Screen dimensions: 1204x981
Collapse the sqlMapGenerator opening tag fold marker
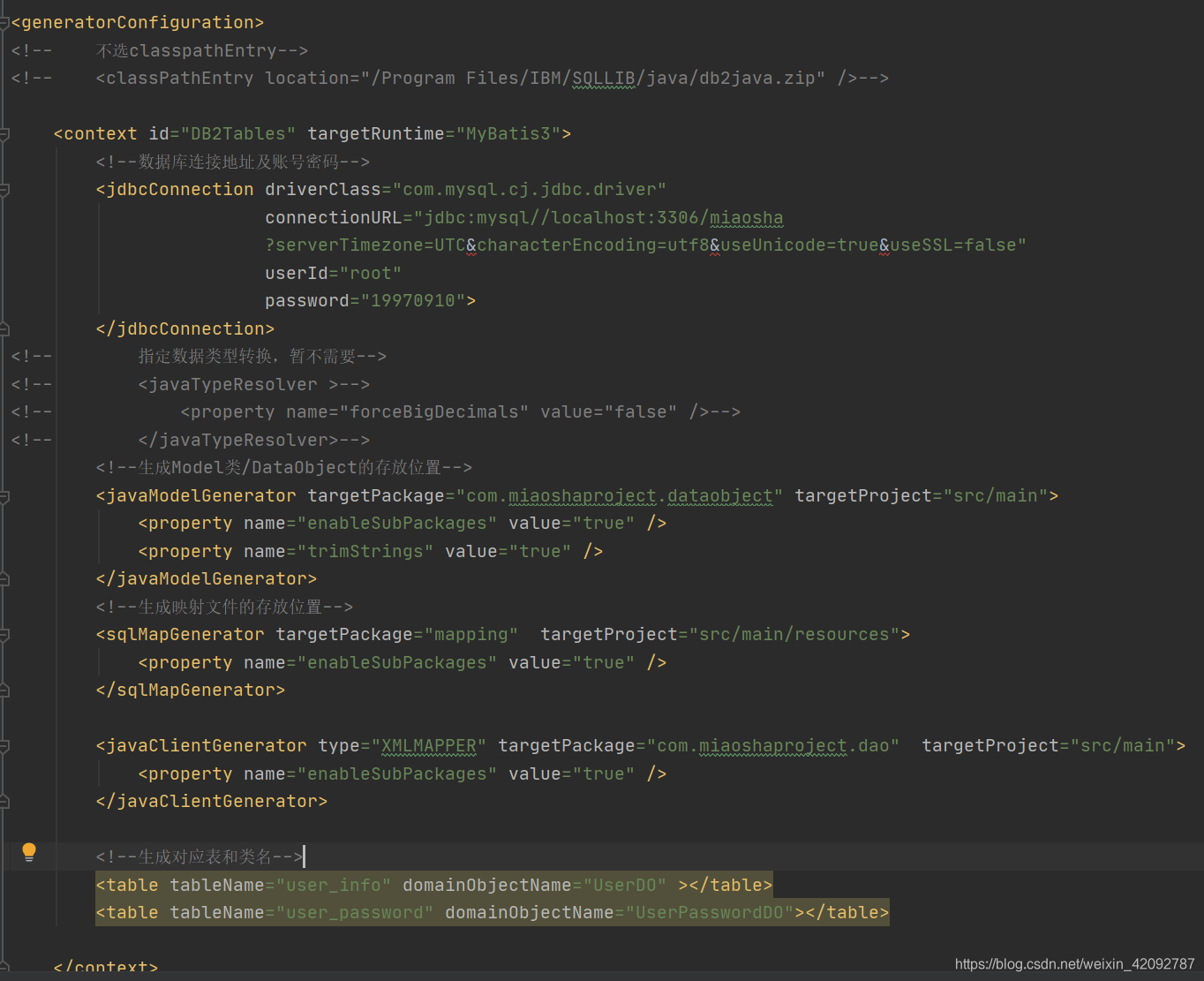[x=4, y=635]
